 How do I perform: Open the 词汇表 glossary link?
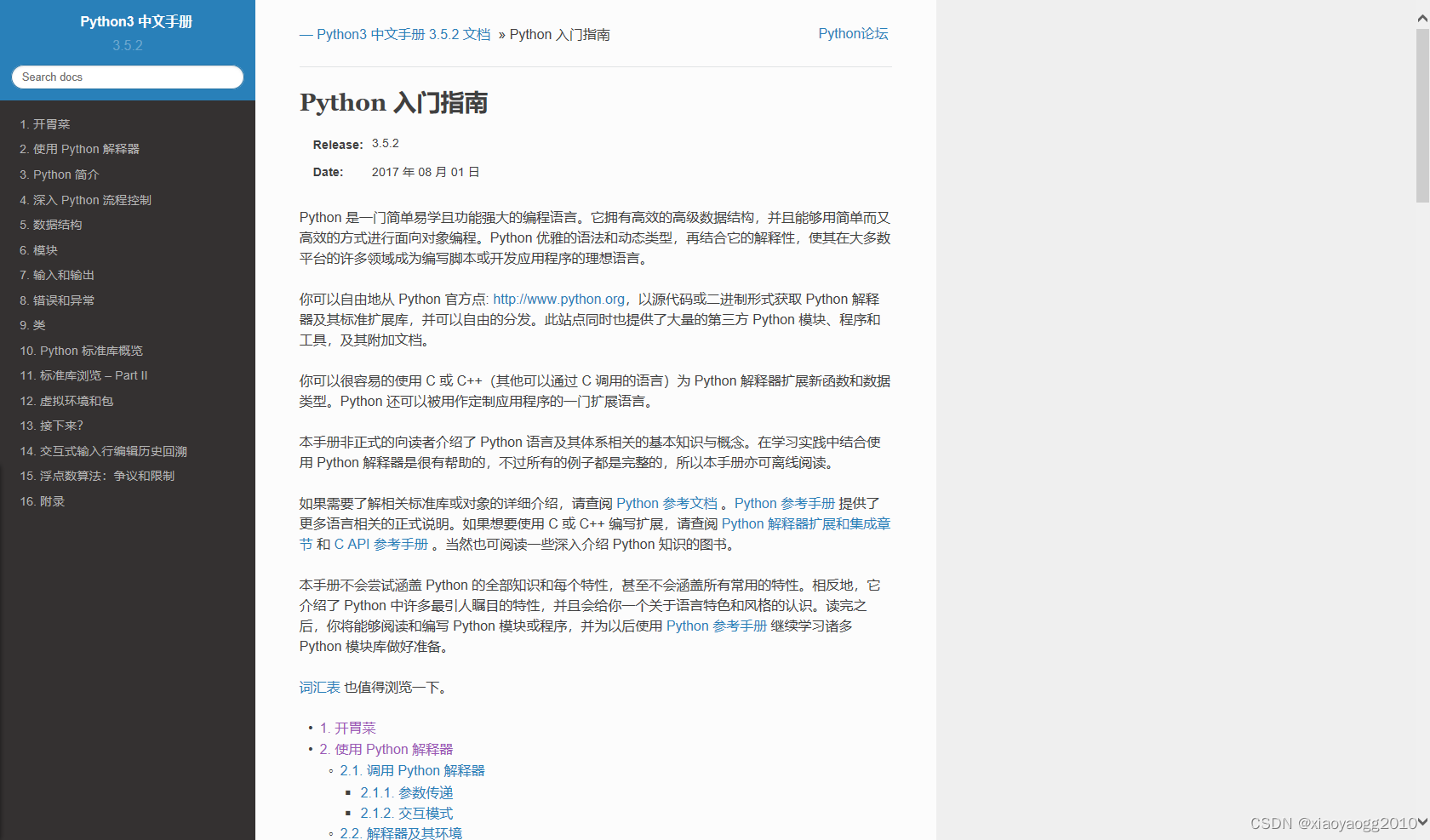coord(320,687)
